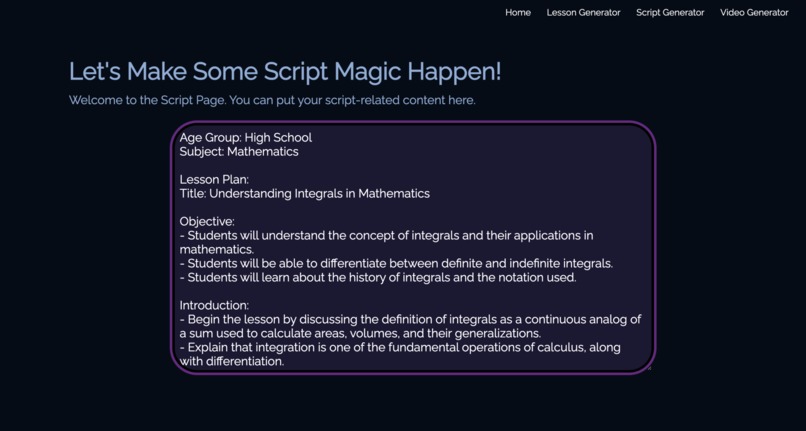This screenshot has height=431, width=806.
Task: Open the Lesson Generator page
Action: point(583,12)
